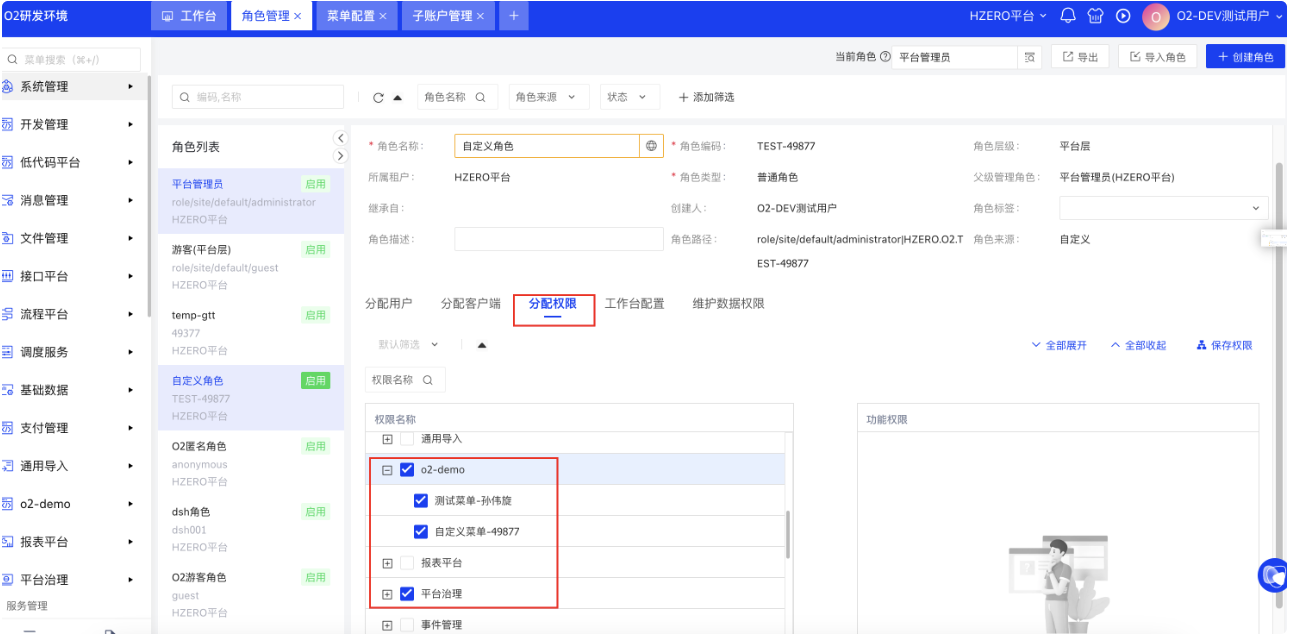Click the 创建角色 button
This screenshot has height=636, width=1290.
point(1245,58)
